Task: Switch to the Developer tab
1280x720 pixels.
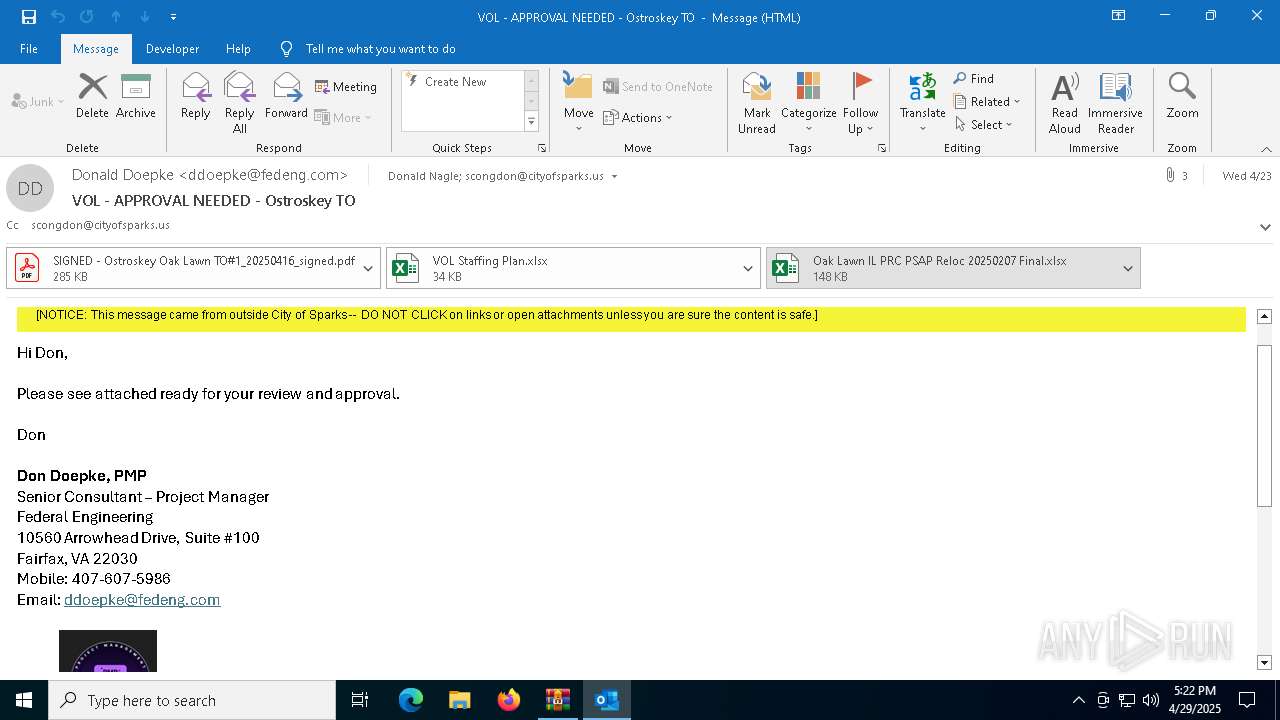Action: tap(172, 49)
